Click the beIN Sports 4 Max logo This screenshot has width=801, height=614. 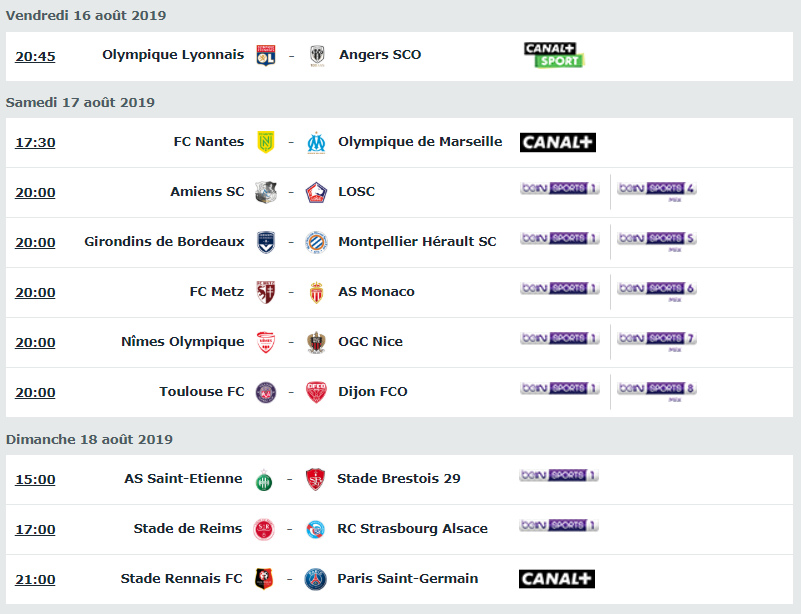coord(656,191)
